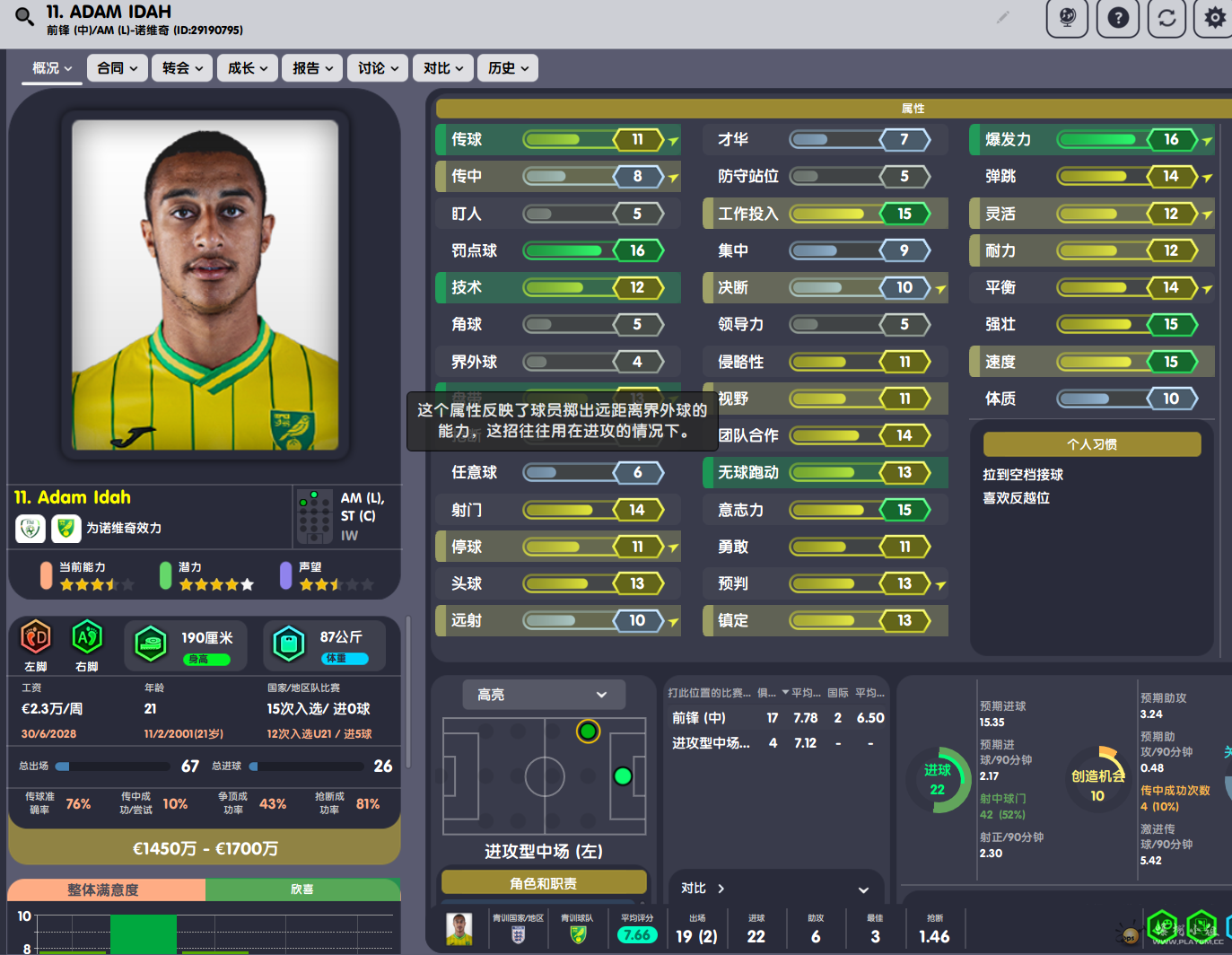Expand the 合同 contract dropdown menu
The height and width of the screenshot is (955, 1232).
tap(118, 68)
